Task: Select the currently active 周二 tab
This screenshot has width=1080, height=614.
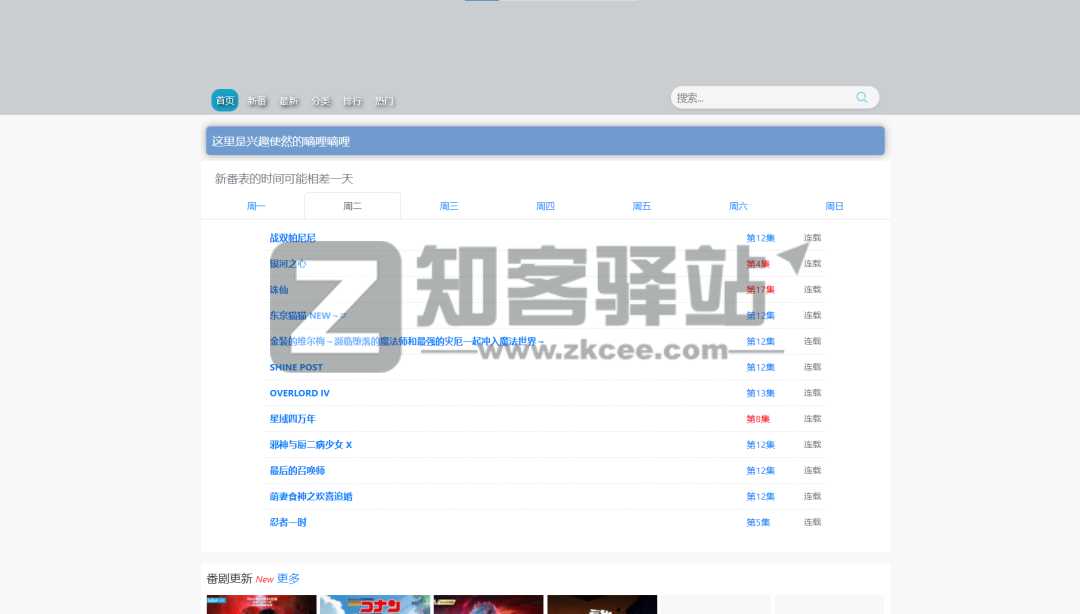Action: tap(352, 206)
